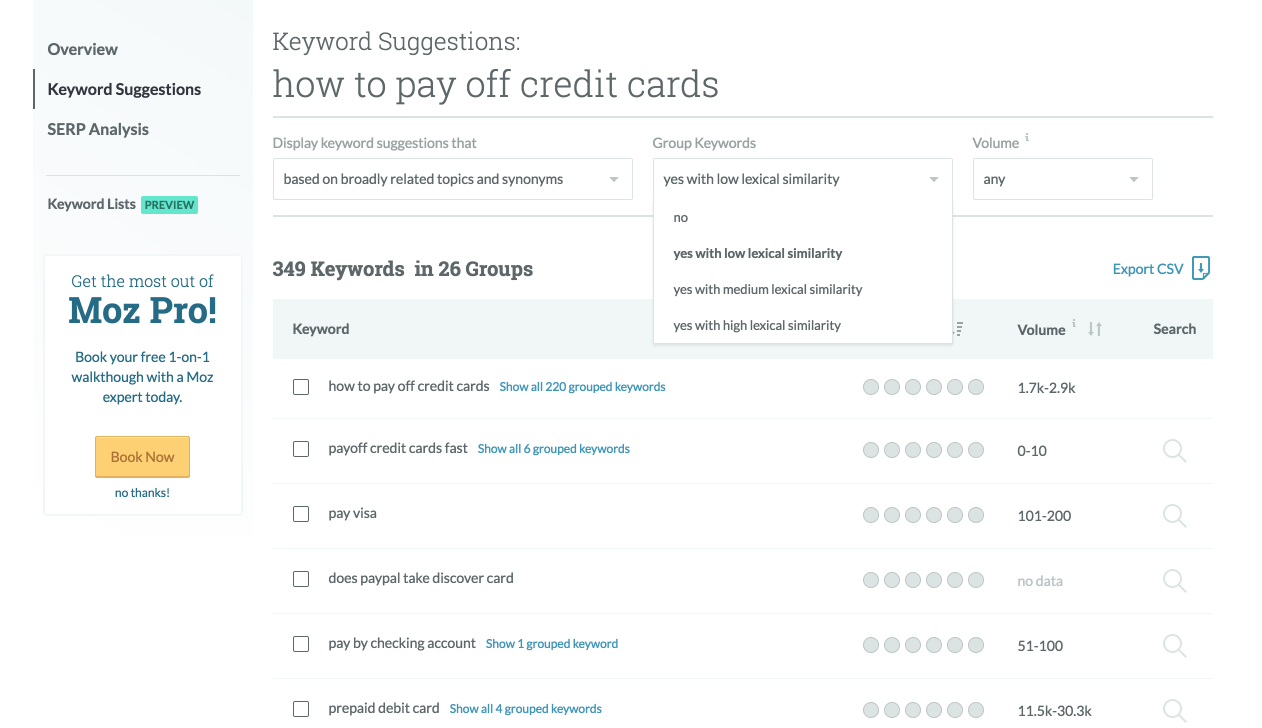Tick the pay visa keyword checkbox

tap(301, 514)
